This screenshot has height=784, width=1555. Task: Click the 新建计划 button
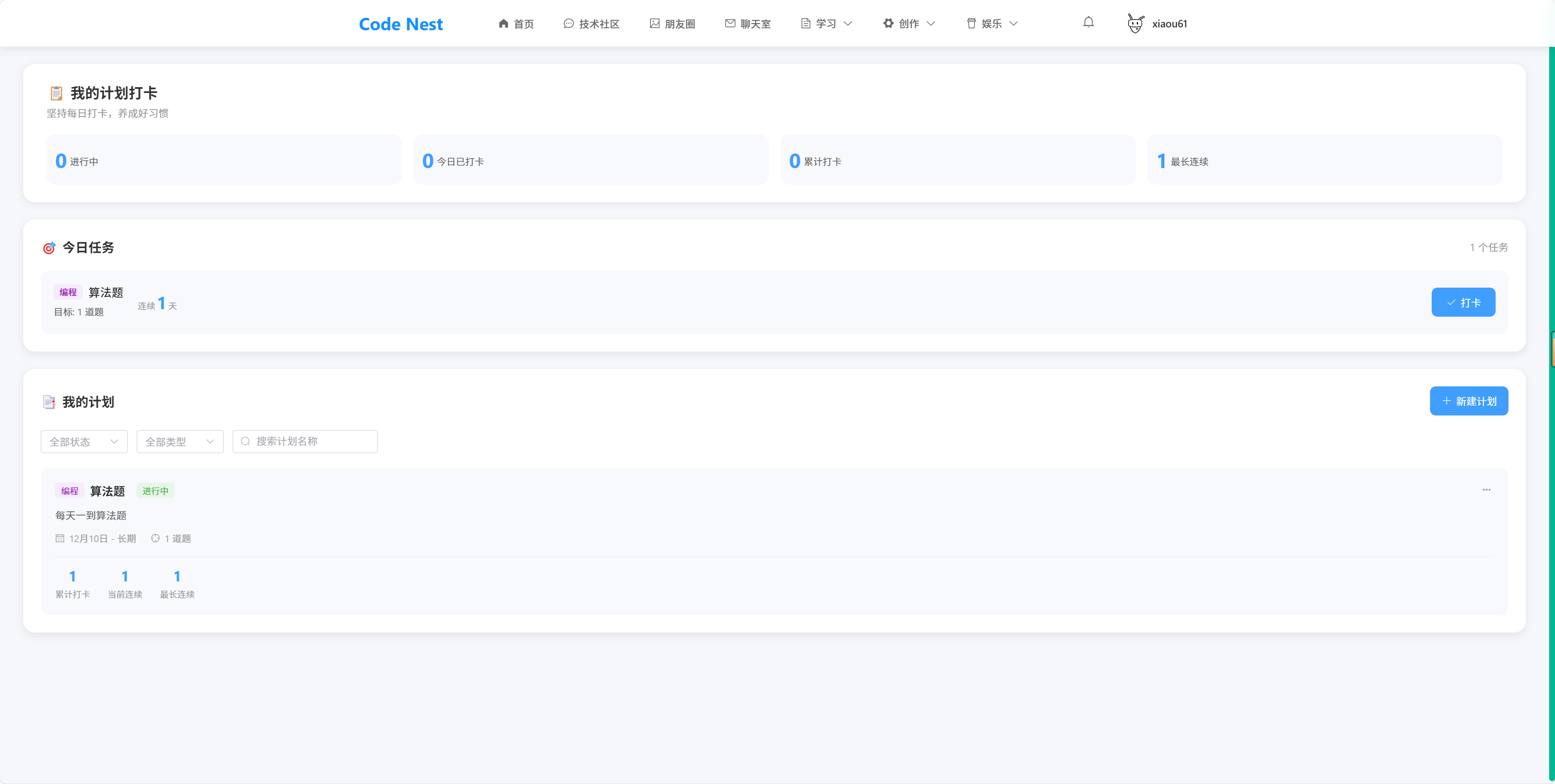click(x=1469, y=401)
